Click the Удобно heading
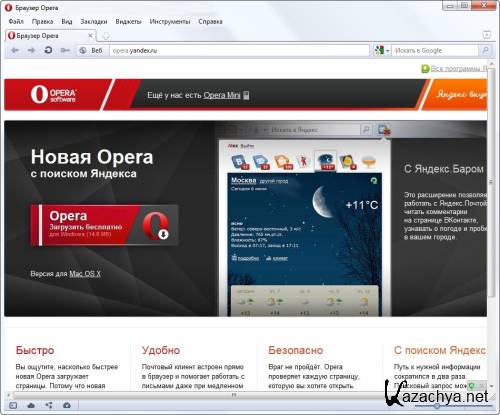The width and height of the screenshot is (500, 415). tap(161, 350)
